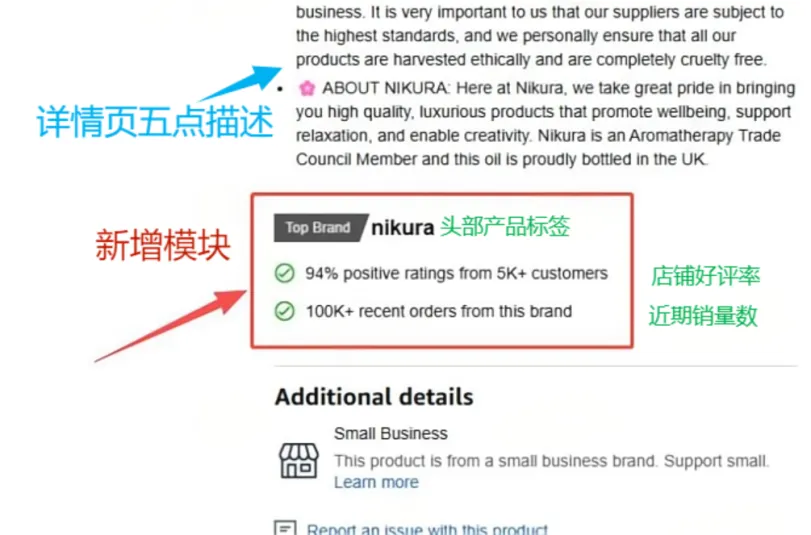Select the 94% positive ratings text
This screenshot has height=535, width=811.
[x=456, y=273]
